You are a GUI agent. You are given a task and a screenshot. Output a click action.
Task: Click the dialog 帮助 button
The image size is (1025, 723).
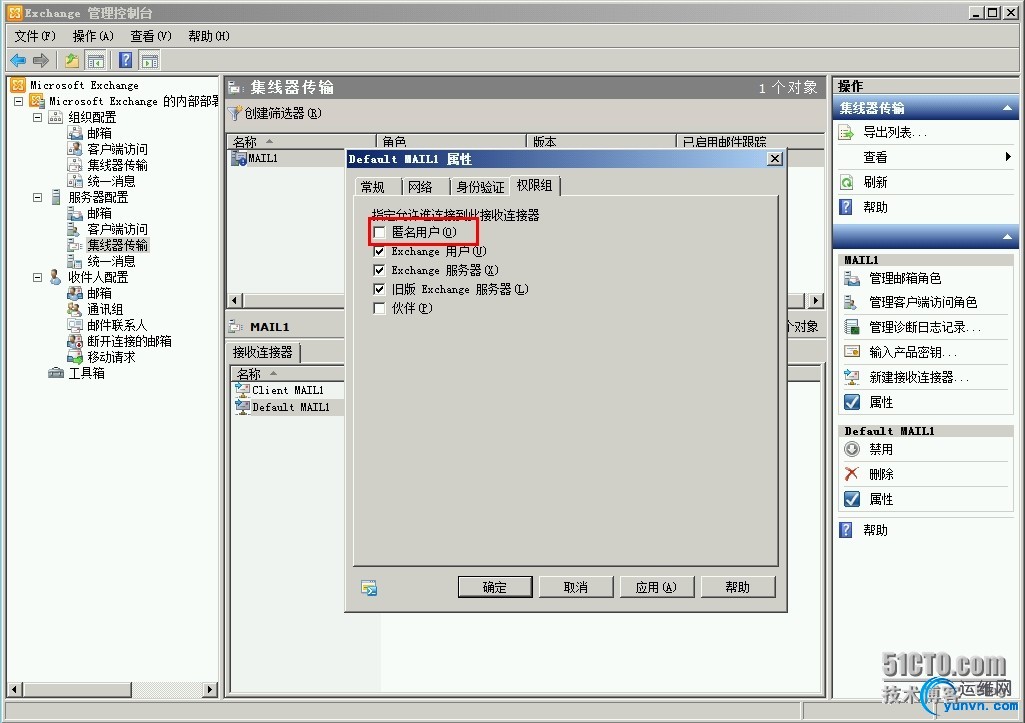[737, 587]
